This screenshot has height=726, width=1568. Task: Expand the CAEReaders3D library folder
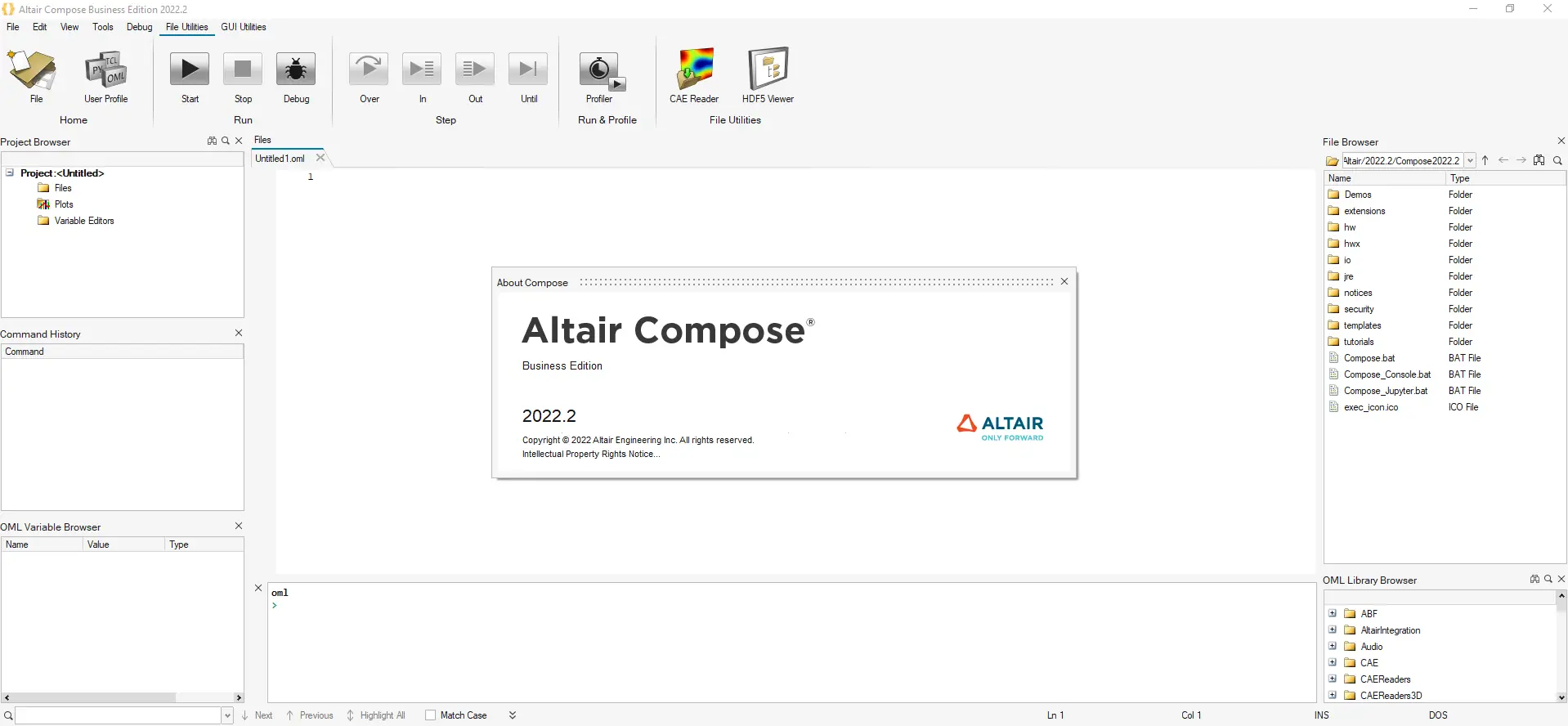coord(1333,695)
